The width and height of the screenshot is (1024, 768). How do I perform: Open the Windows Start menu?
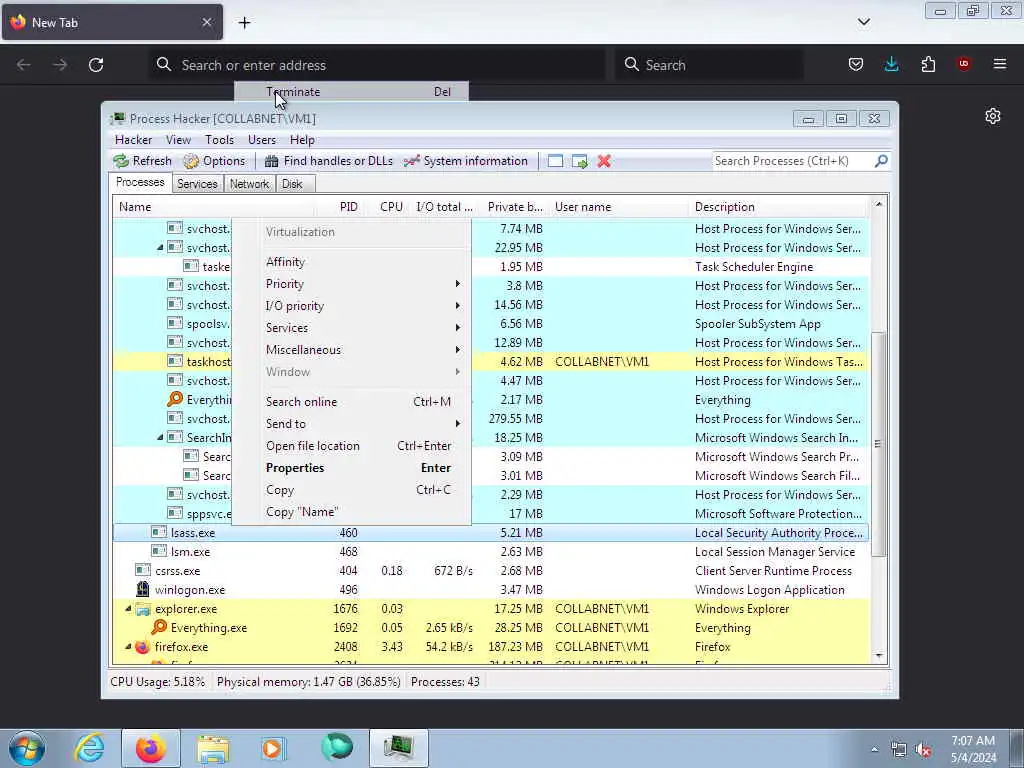[27, 748]
